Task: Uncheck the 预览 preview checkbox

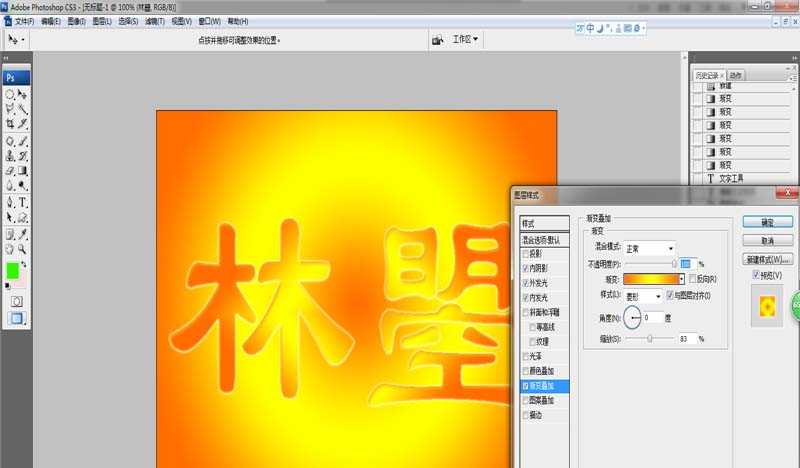Action: (x=755, y=275)
